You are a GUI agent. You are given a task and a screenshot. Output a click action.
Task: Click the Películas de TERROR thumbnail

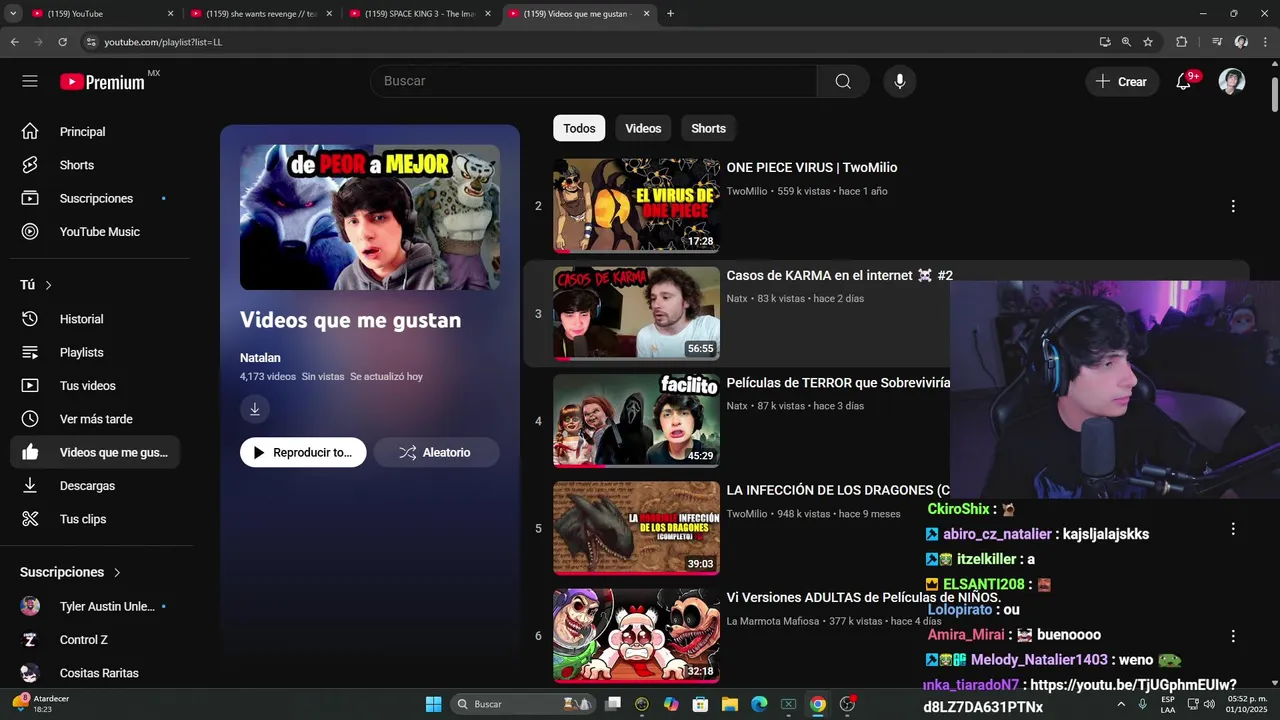(x=636, y=421)
